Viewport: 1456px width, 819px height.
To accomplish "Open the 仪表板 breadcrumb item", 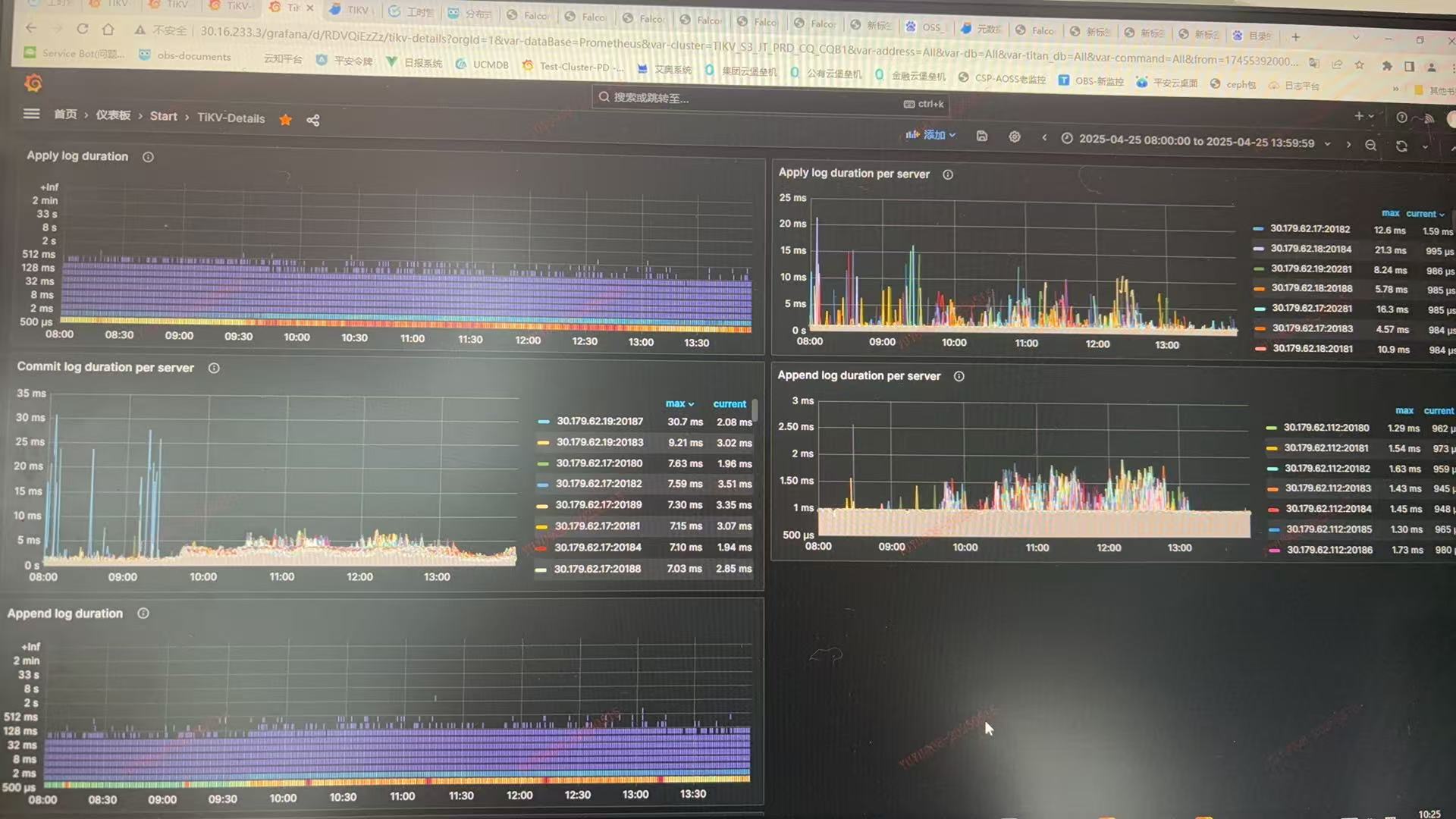I will click(113, 115).
